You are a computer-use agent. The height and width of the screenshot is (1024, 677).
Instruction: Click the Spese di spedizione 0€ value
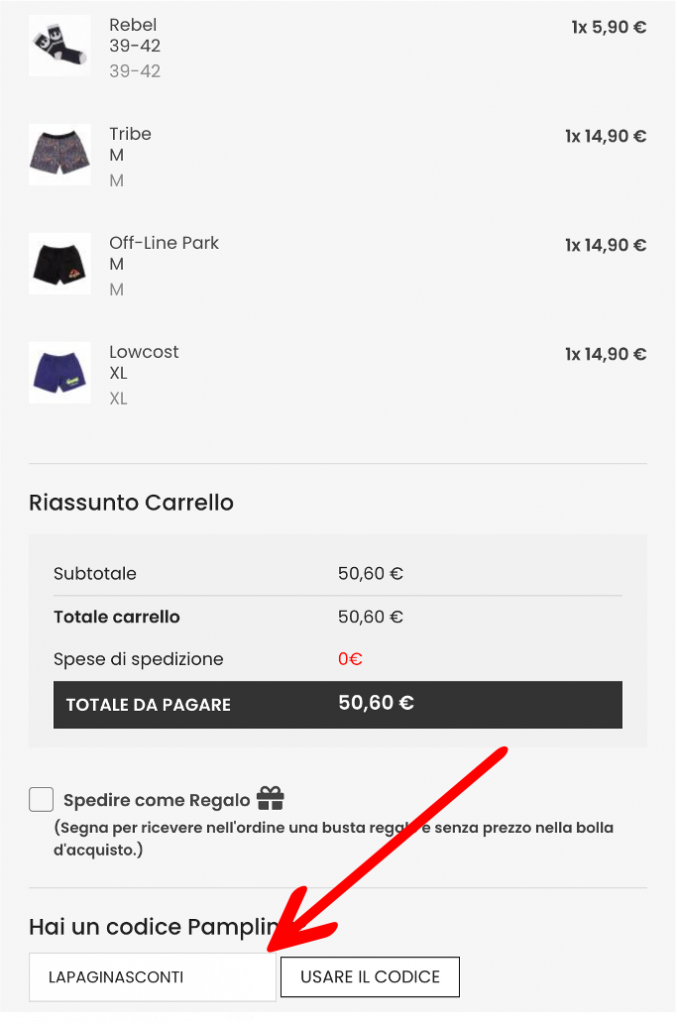click(350, 659)
